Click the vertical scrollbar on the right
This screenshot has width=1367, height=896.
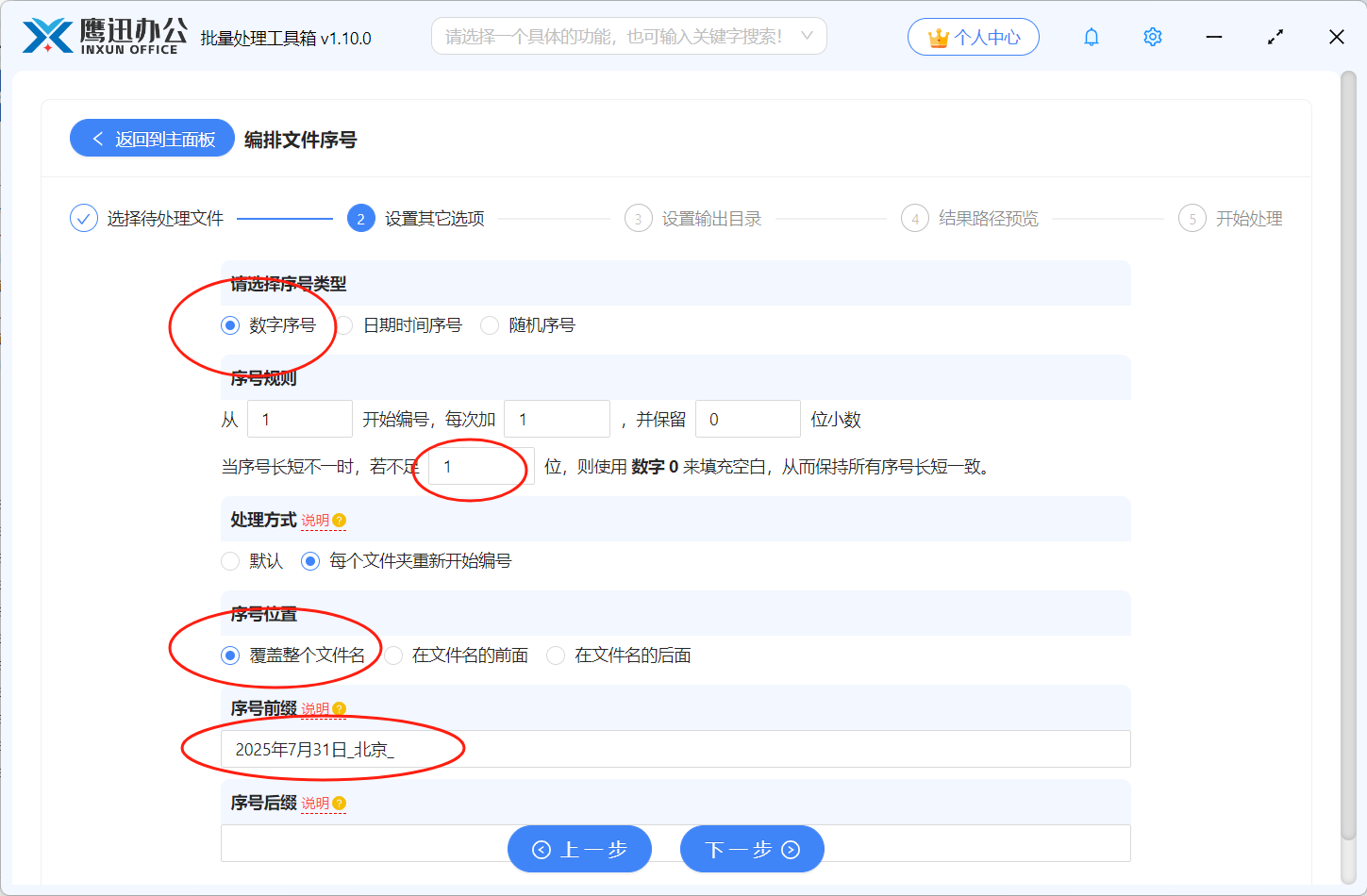pos(1348,457)
